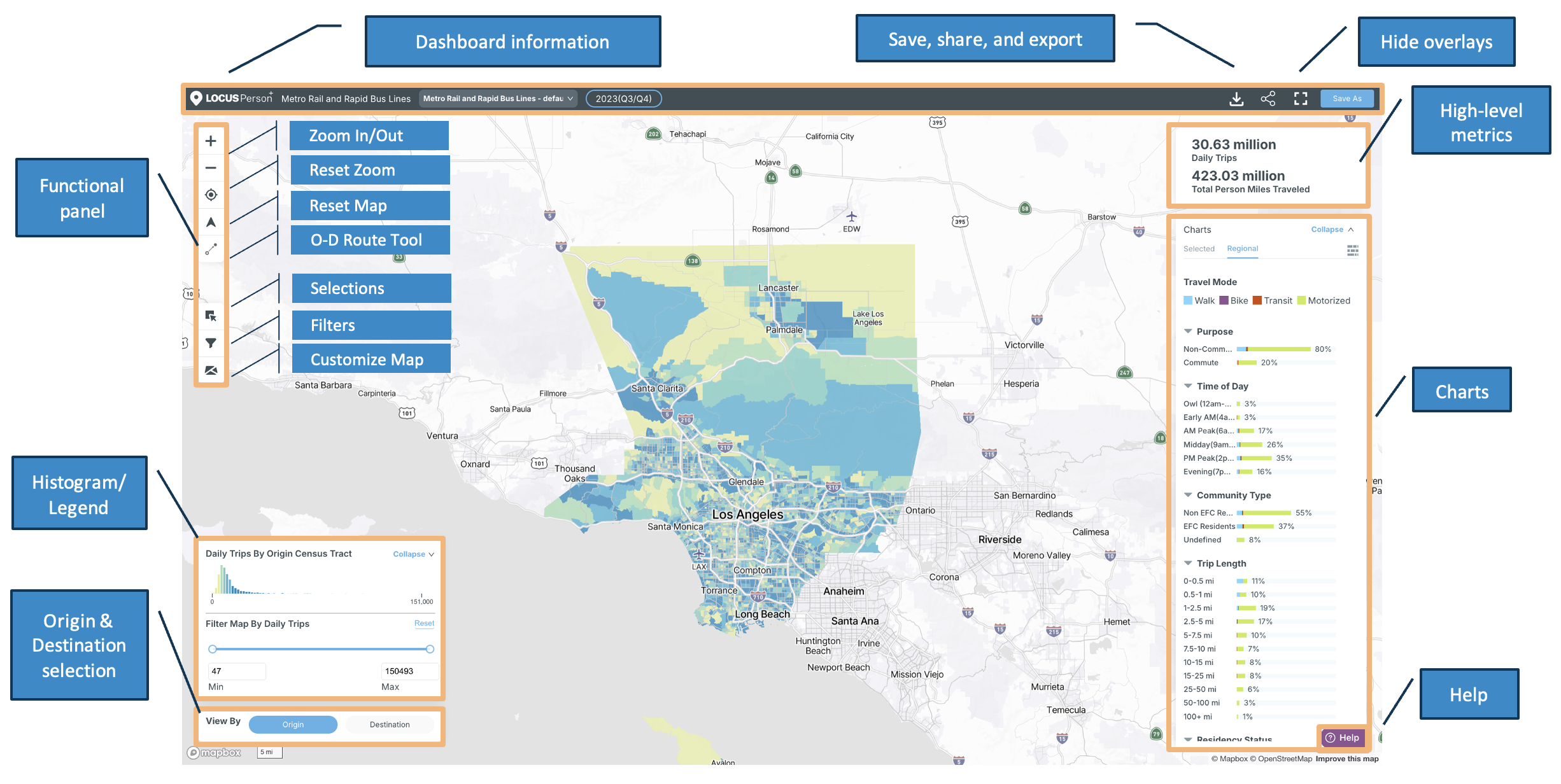Viewport: 1561px width, 784px height.
Task: Open the Customize Map icon
Action: pyautogui.click(x=211, y=370)
